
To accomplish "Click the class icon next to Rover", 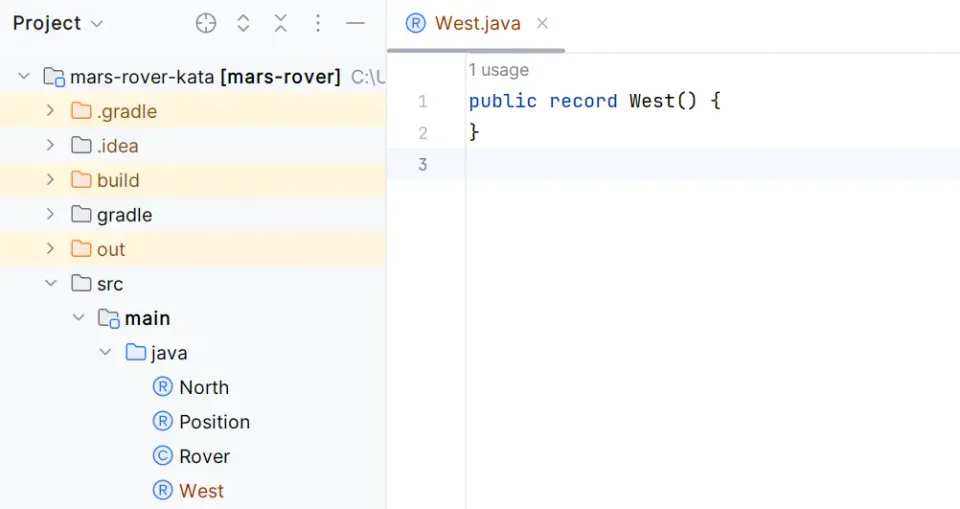I will (162, 456).
